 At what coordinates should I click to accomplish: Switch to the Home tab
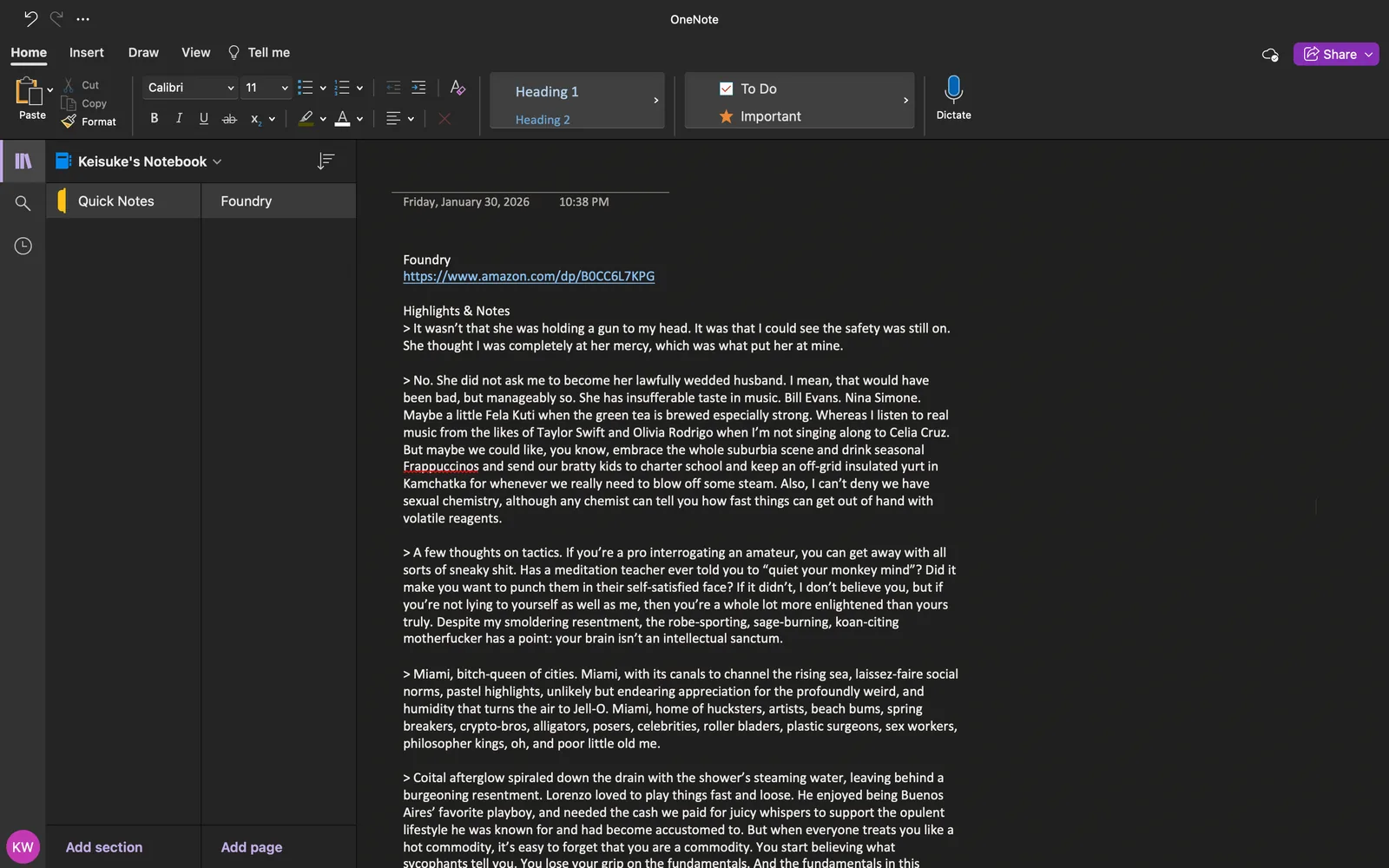click(29, 52)
